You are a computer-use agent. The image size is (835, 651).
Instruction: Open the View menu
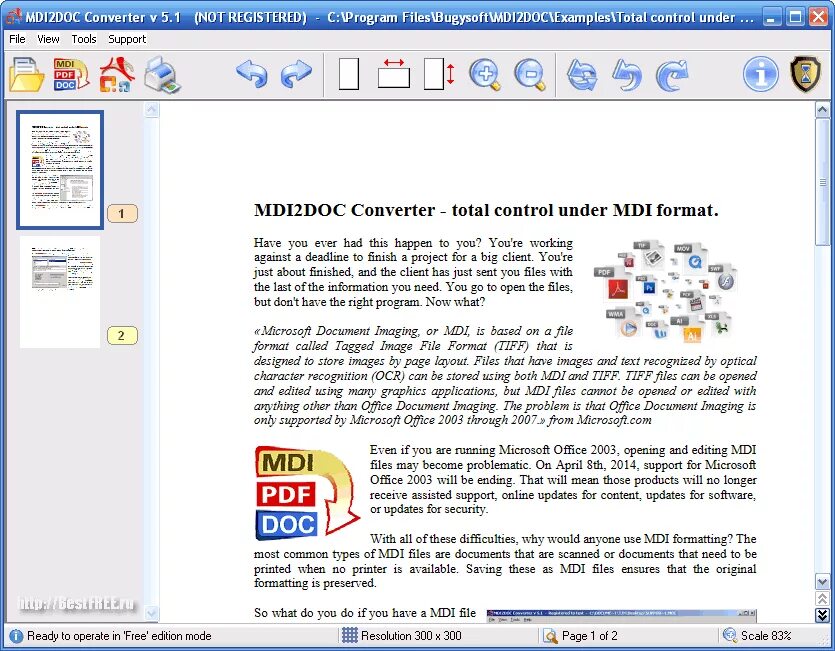48,39
